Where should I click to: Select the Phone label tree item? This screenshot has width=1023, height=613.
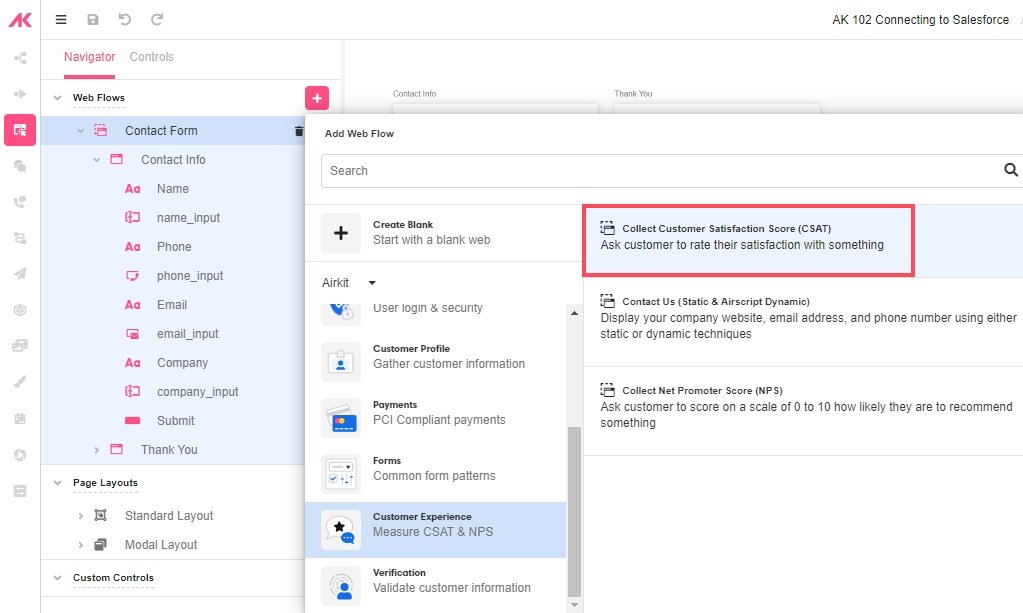coord(173,247)
